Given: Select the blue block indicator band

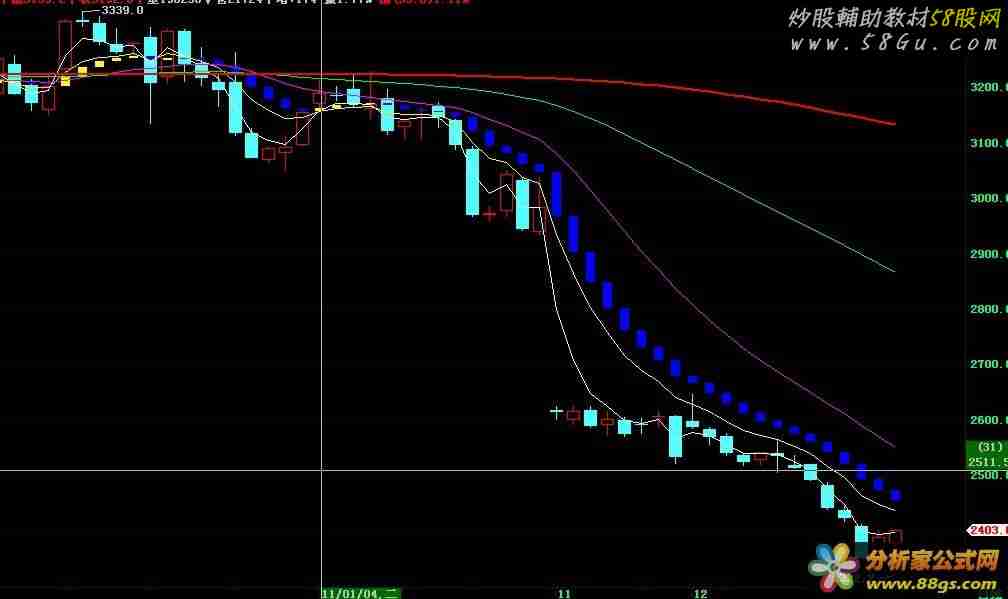Looking at the screenshot, I should [608, 296].
